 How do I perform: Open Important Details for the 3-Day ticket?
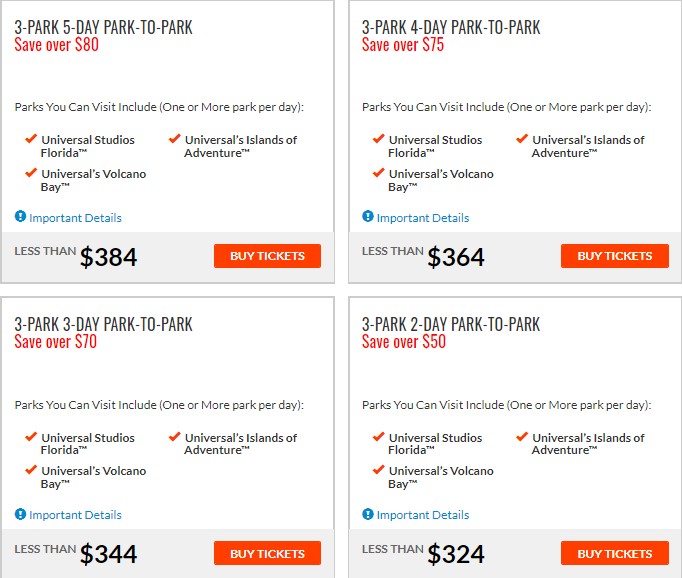tap(75, 515)
